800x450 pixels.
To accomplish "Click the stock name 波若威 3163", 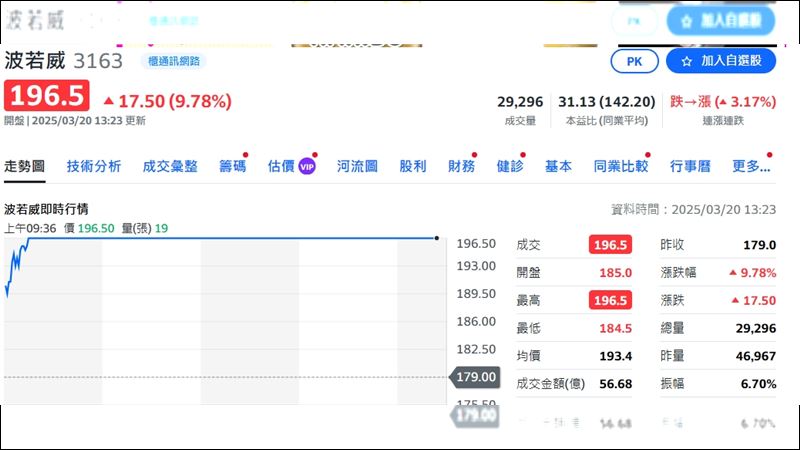I will pos(64,61).
